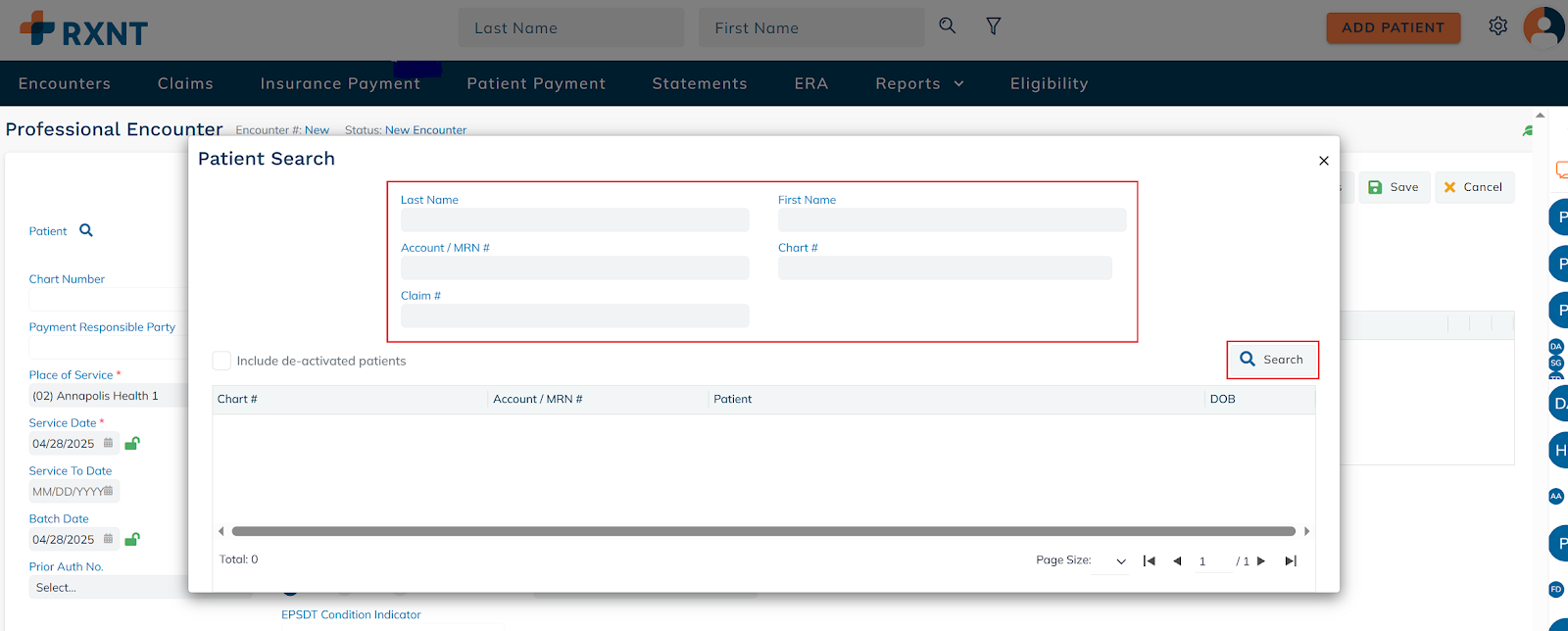Go to the last results page
1568x631 pixels.
tap(1291, 561)
